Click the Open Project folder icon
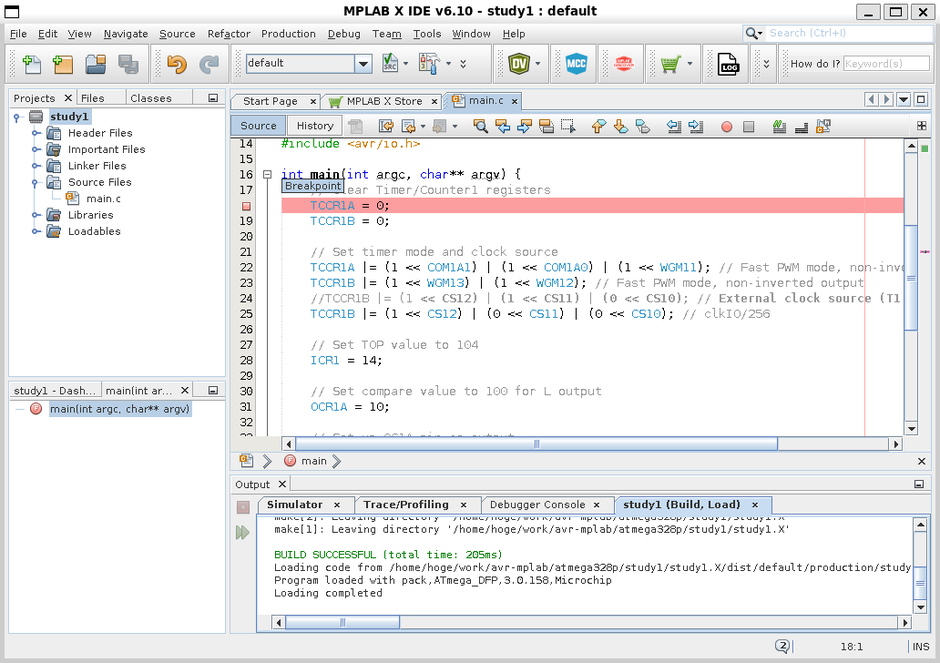Screen dimensions: 940x663 (95, 64)
